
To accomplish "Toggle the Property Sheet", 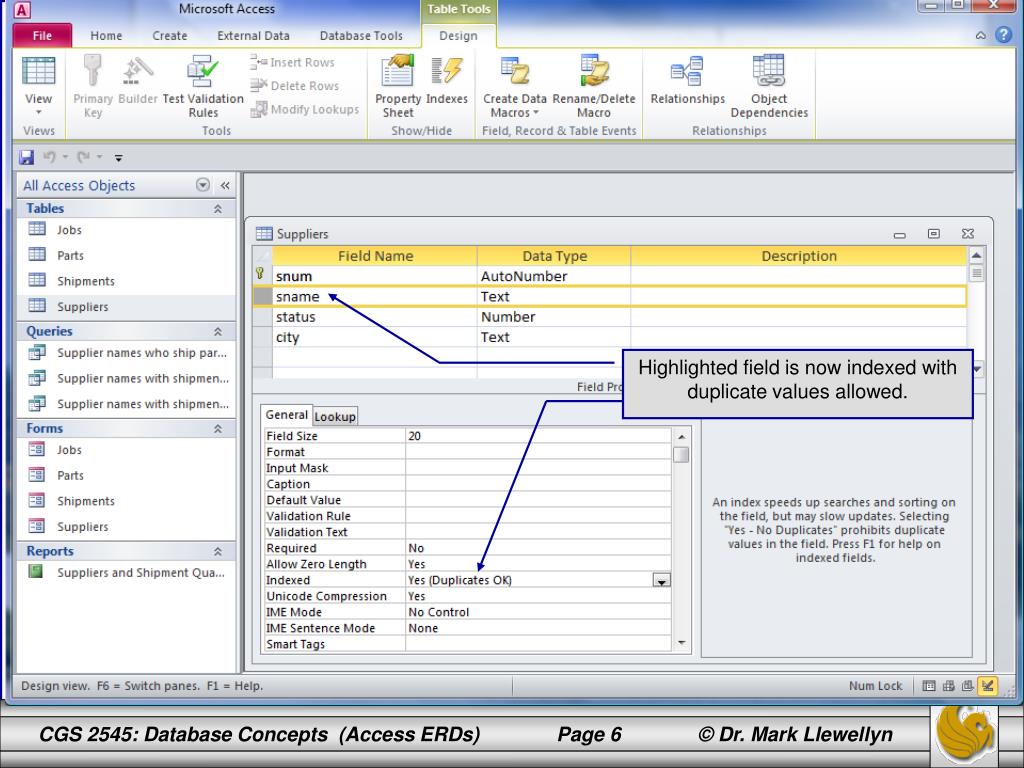I will [x=398, y=86].
